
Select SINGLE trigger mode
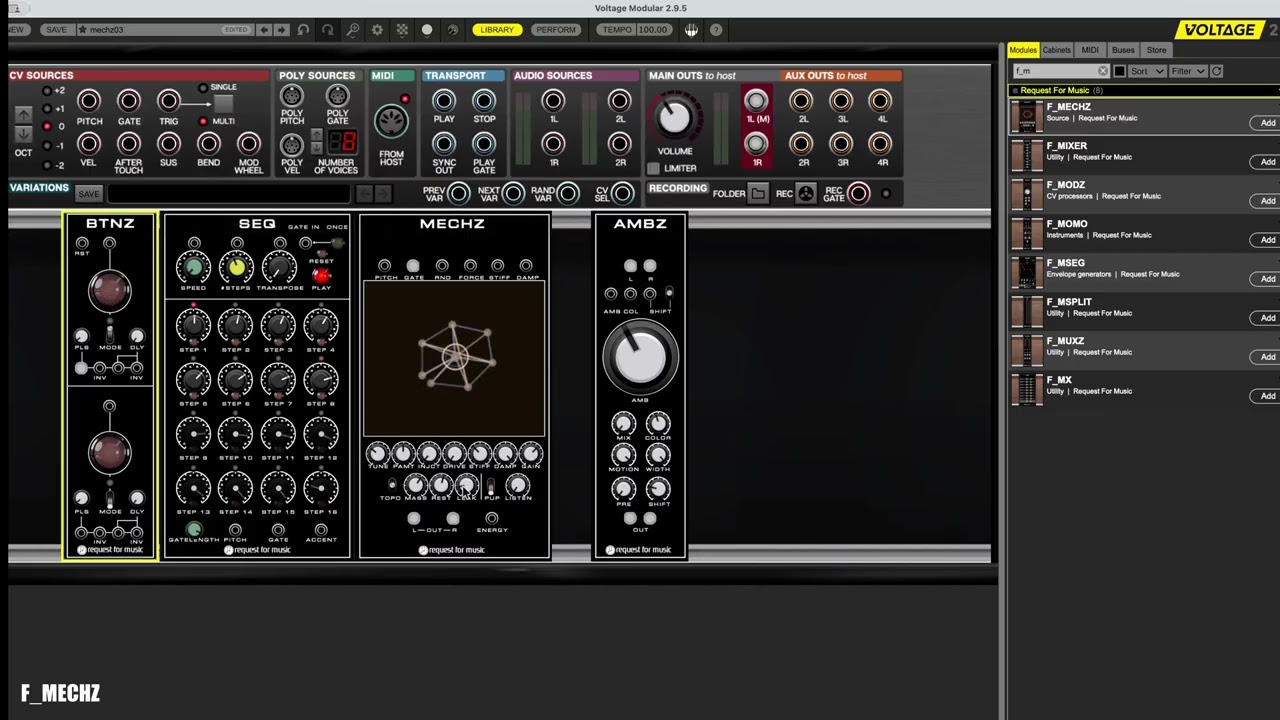click(x=203, y=88)
